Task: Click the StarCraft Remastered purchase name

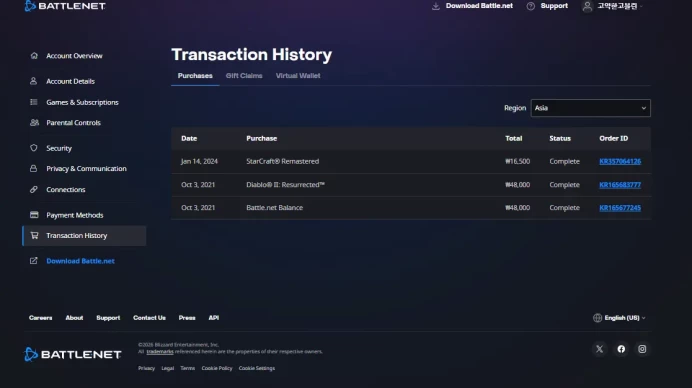Action: [x=282, y=162]
